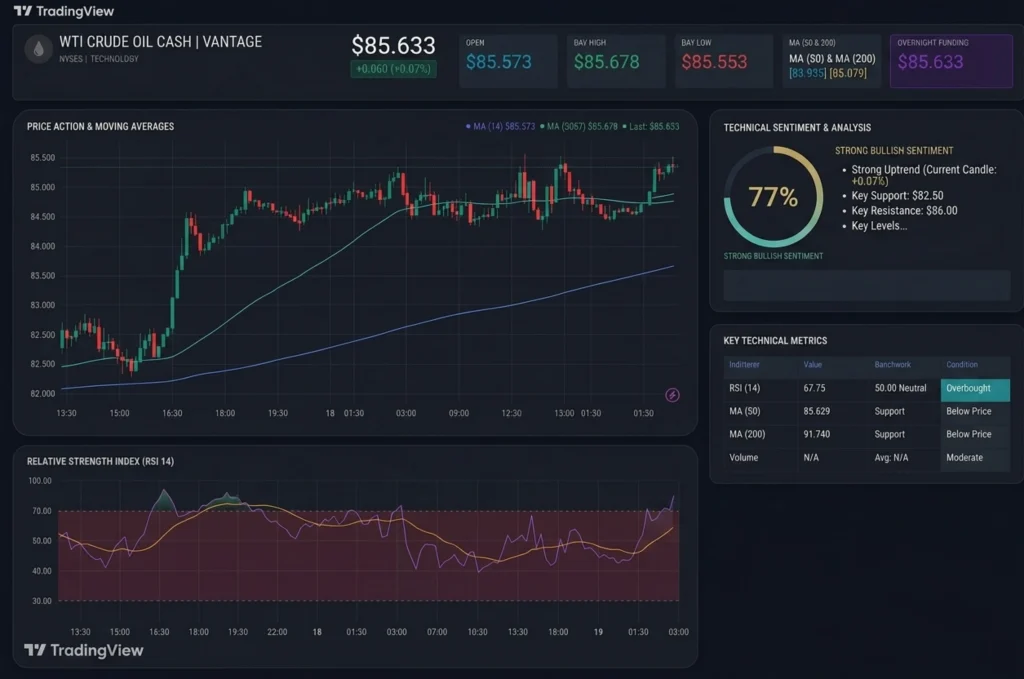
Task: Click the 22:00 time label on the RSI chart
Action: 277,632
